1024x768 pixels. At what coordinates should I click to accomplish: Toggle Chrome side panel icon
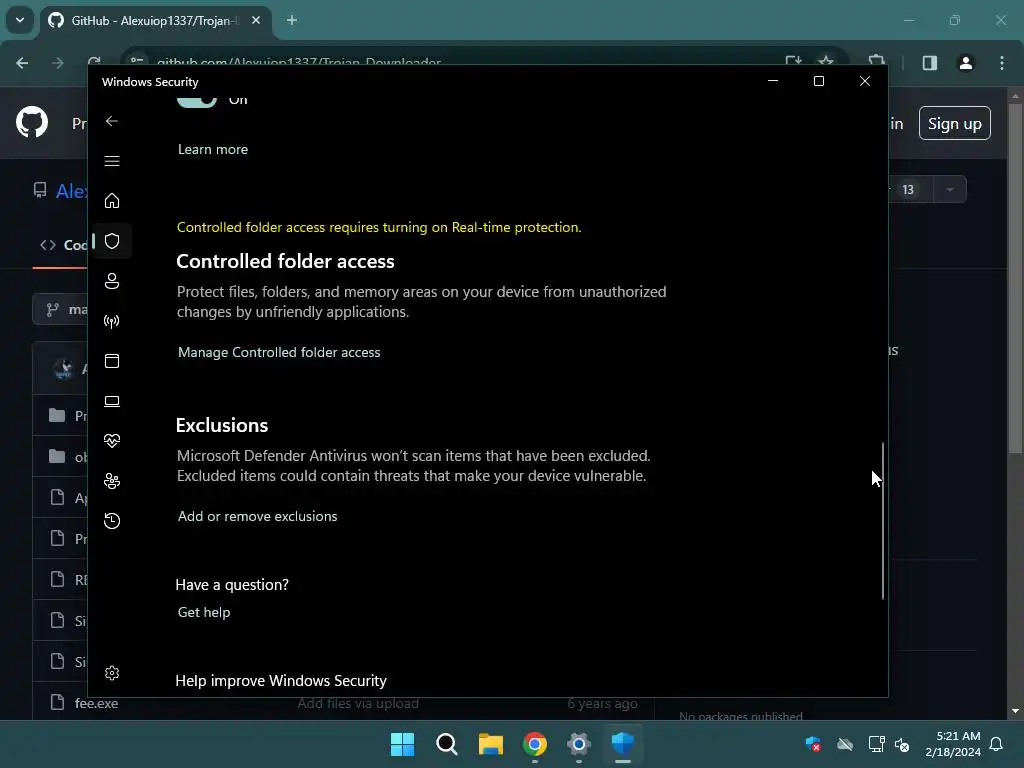pyautogui.click(x=930, y=63)
